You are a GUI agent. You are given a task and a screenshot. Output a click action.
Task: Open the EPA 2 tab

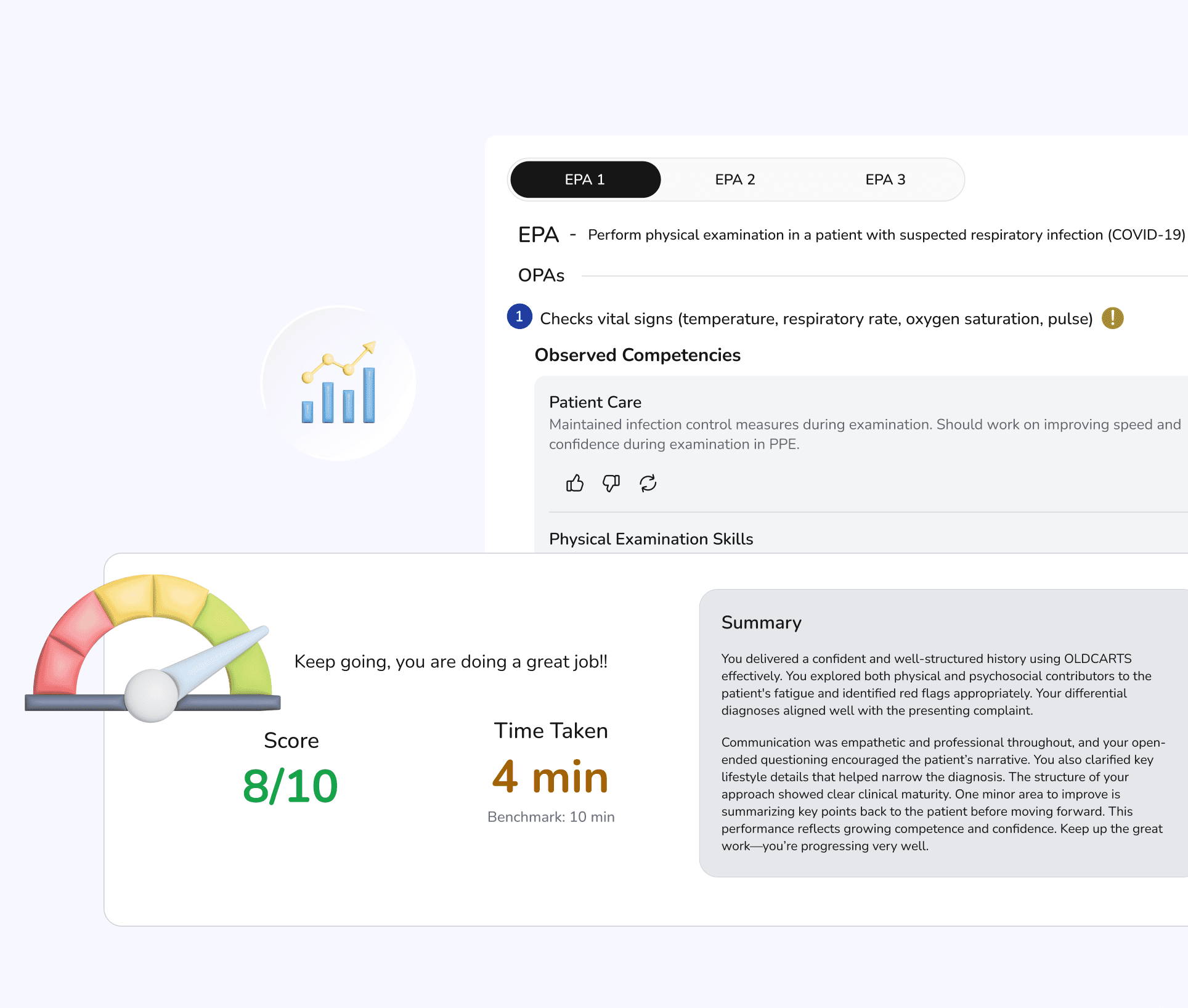coord(734,180)
